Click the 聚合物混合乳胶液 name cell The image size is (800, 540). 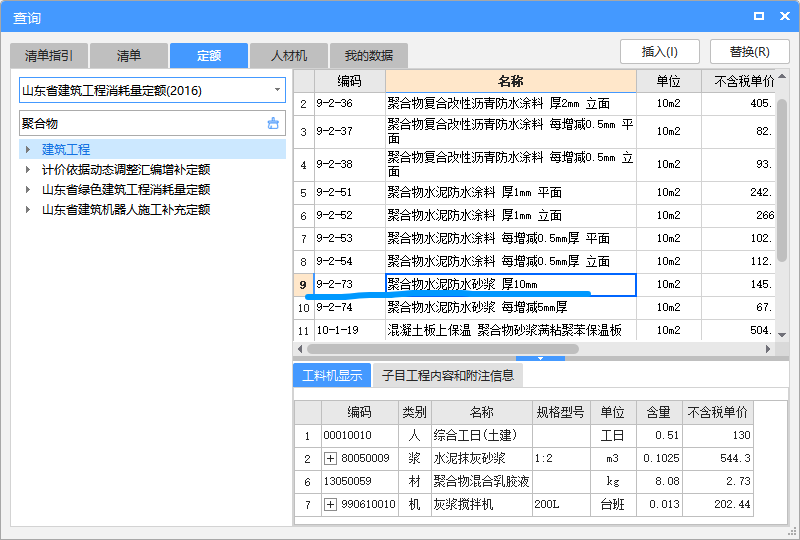482,481
